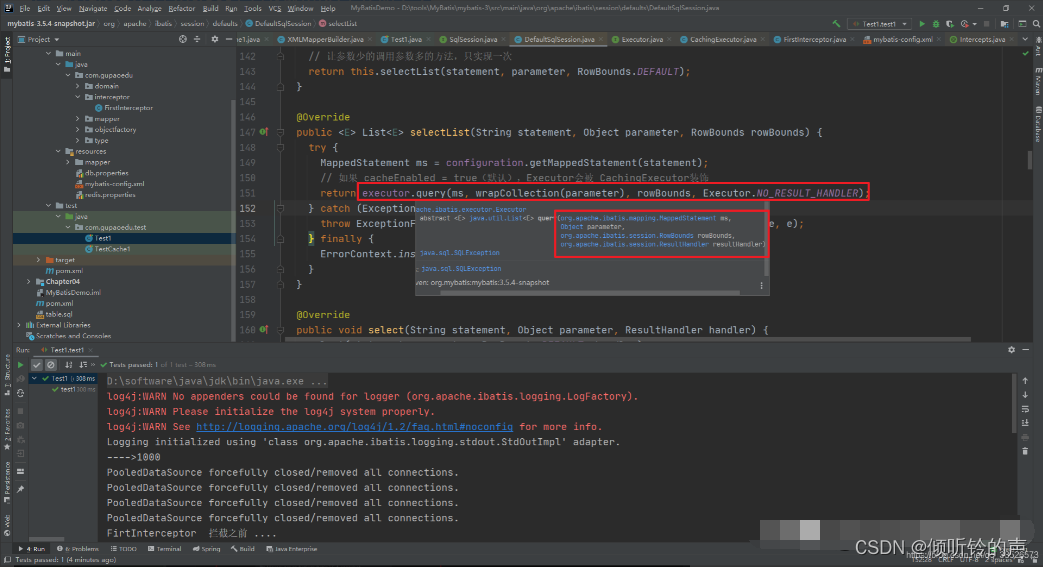Select test1 method result in test tree
1043x567 pixels.
73,389
